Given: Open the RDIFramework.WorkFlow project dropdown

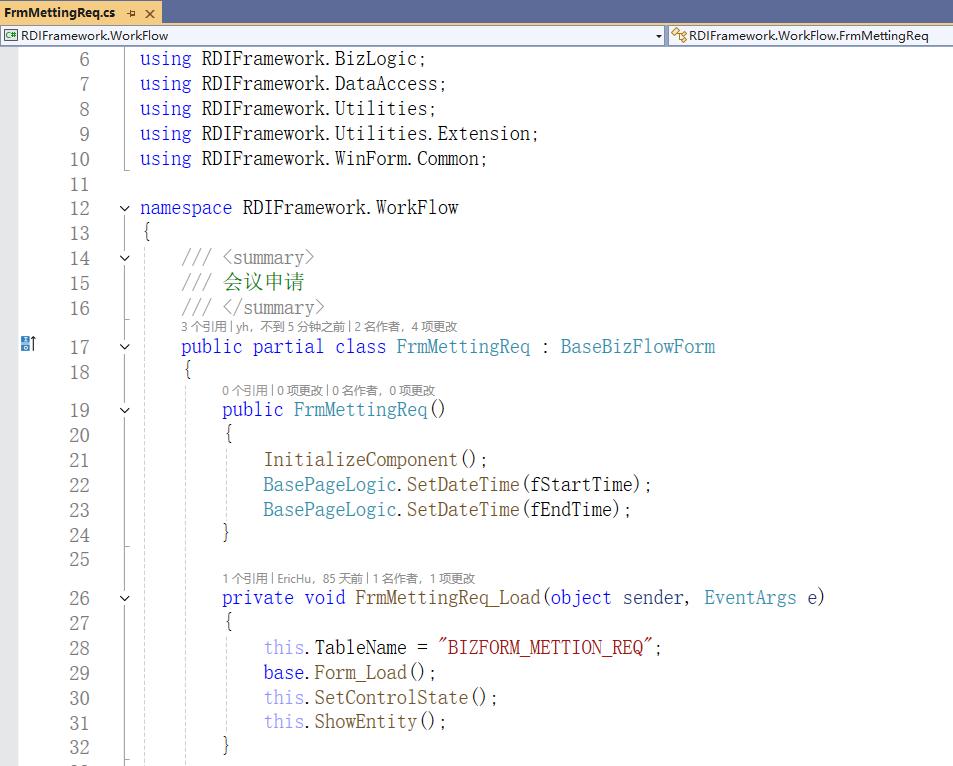Looking at the screenshot, I should [x=659, y=36].
